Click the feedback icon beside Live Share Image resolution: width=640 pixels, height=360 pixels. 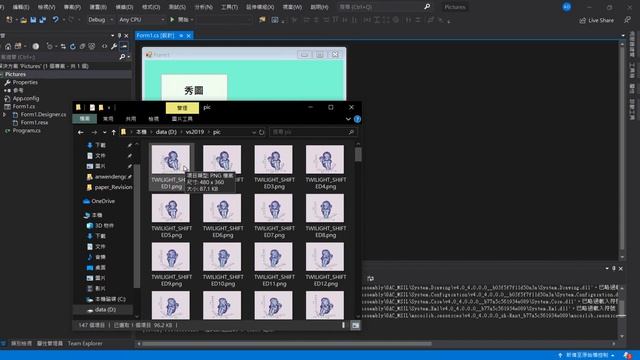click(x=627, y=20)
